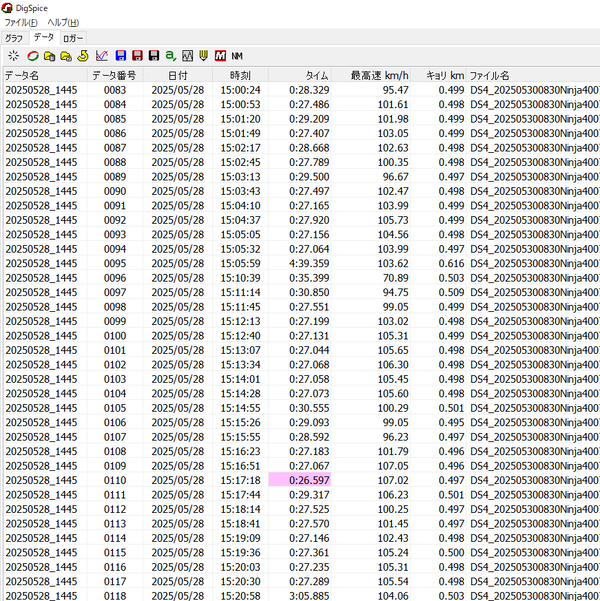The width and height of the screenshot is (600, 601).
Task: Select data number 0110 cell
Action: 115,480
